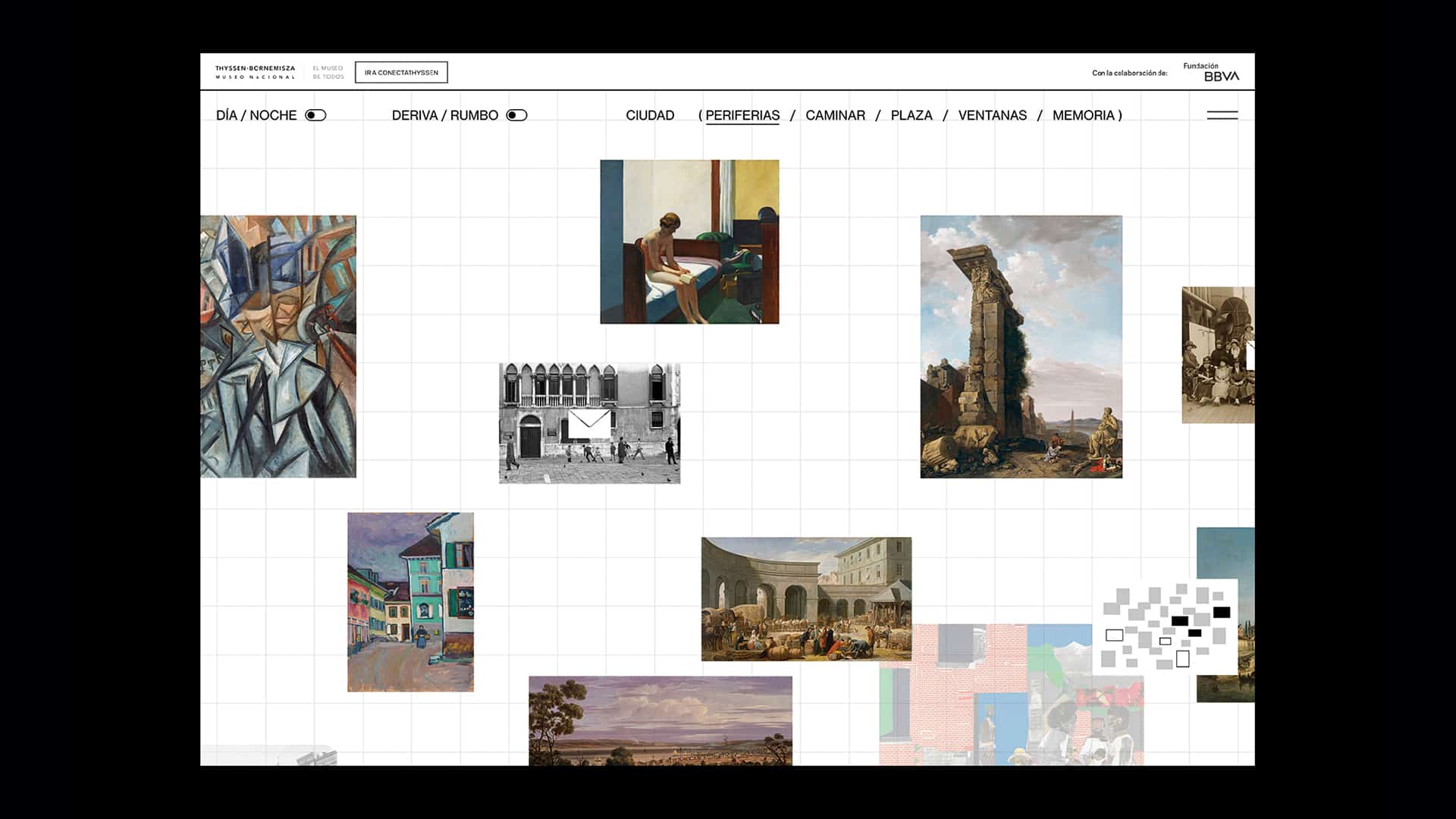This screenshot has width=1456, height=819.
Task: Open the Hopper hotel room painting
Action: [x=689, y=241]
